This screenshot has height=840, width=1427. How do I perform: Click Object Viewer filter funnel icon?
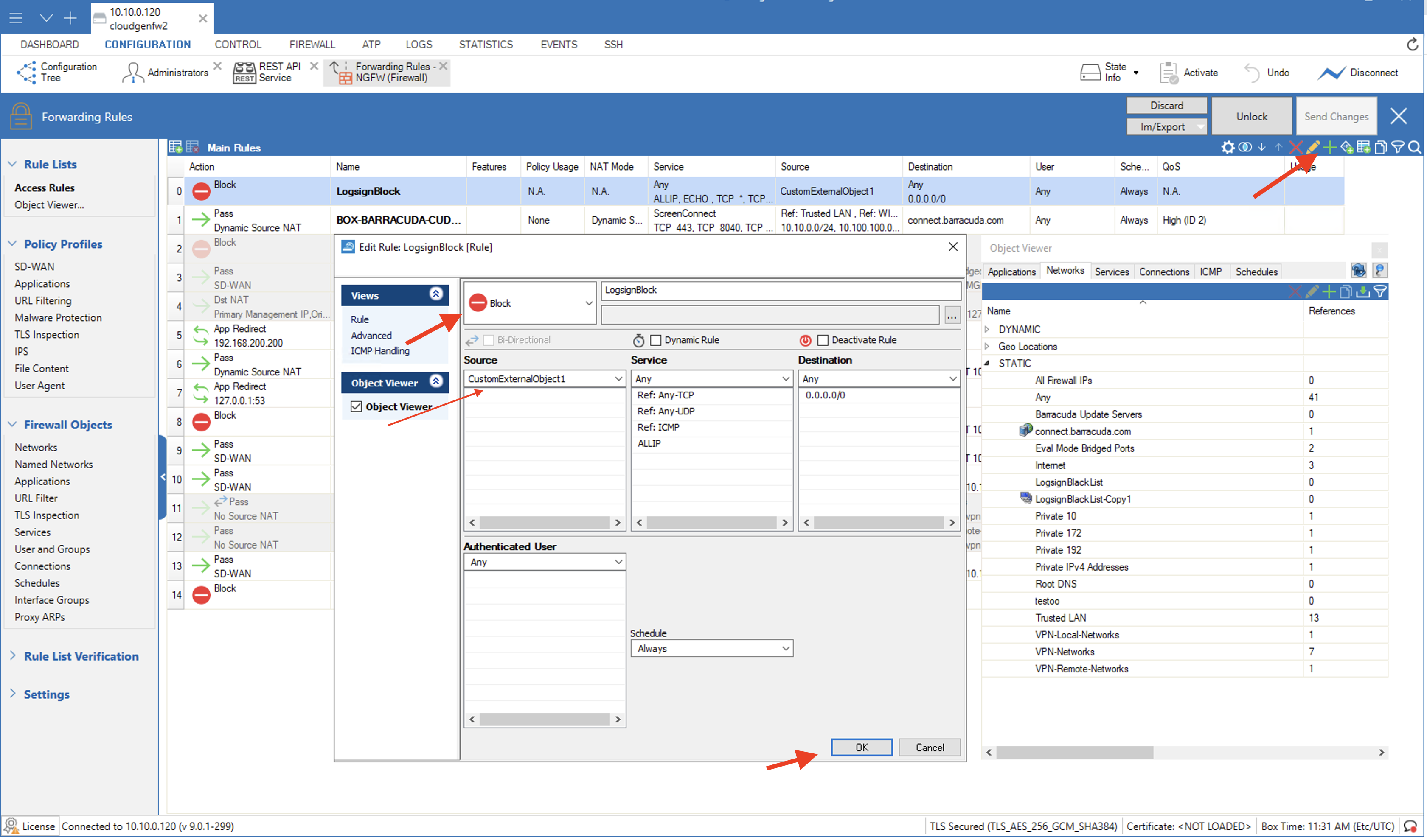pos(1380,292)
